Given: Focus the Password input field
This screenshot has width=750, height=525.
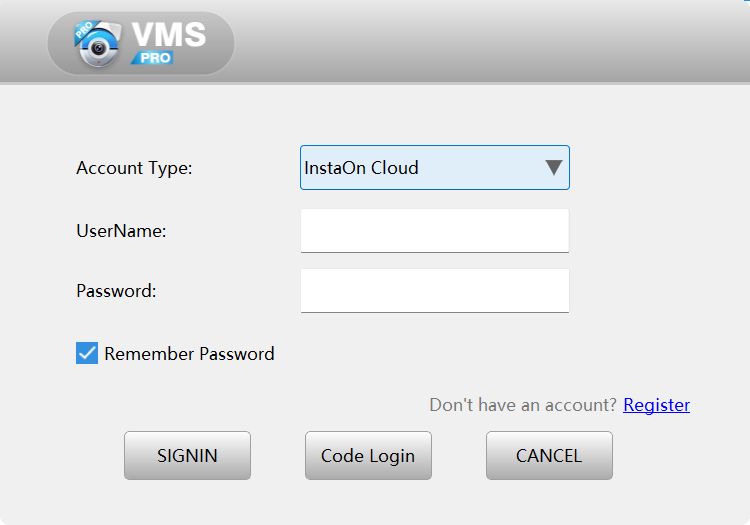Looking at the screenshot, I should click(434, 291).
